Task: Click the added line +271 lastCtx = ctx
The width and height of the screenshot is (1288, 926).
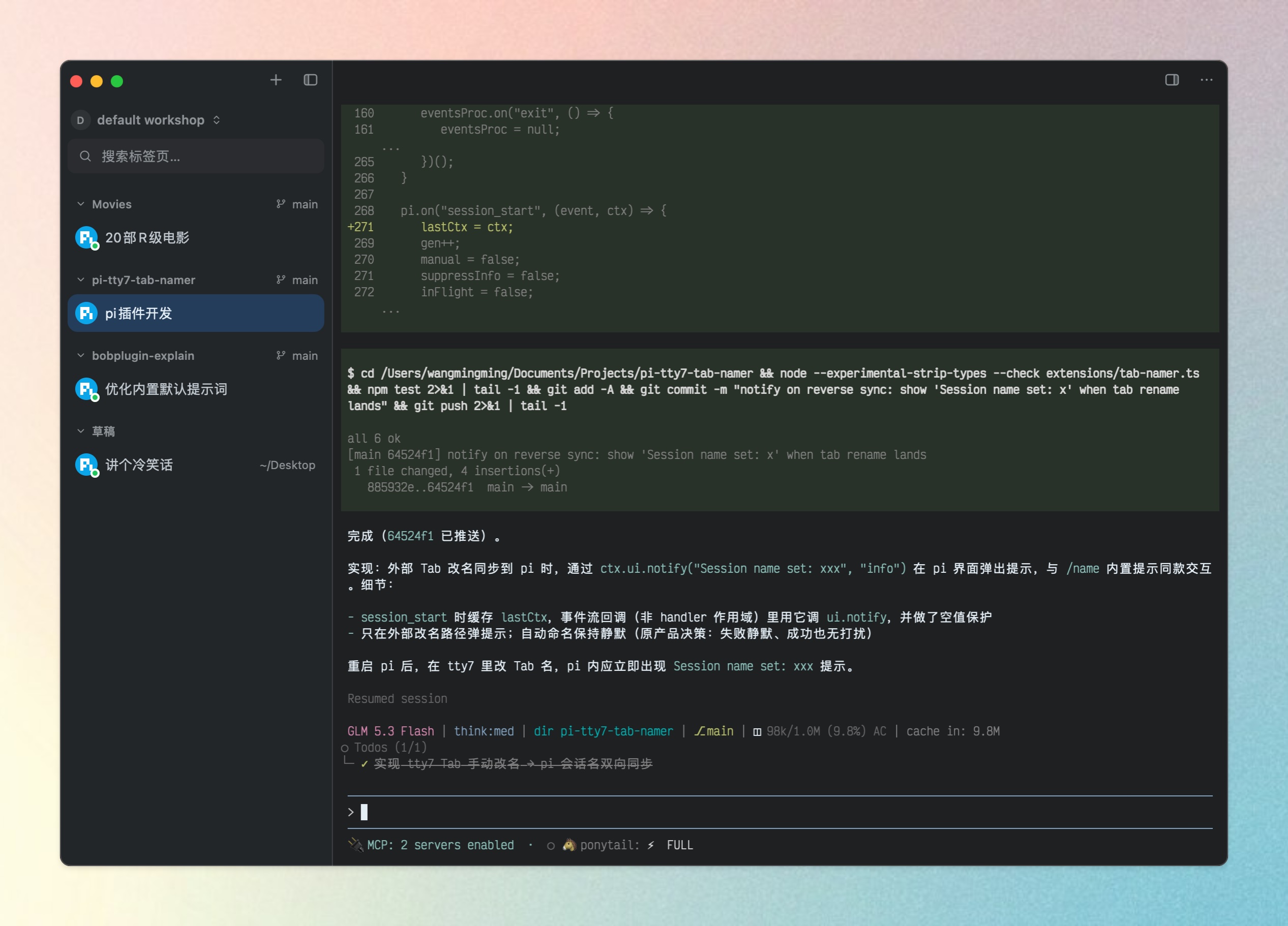Action: click(x=430, y=227)
